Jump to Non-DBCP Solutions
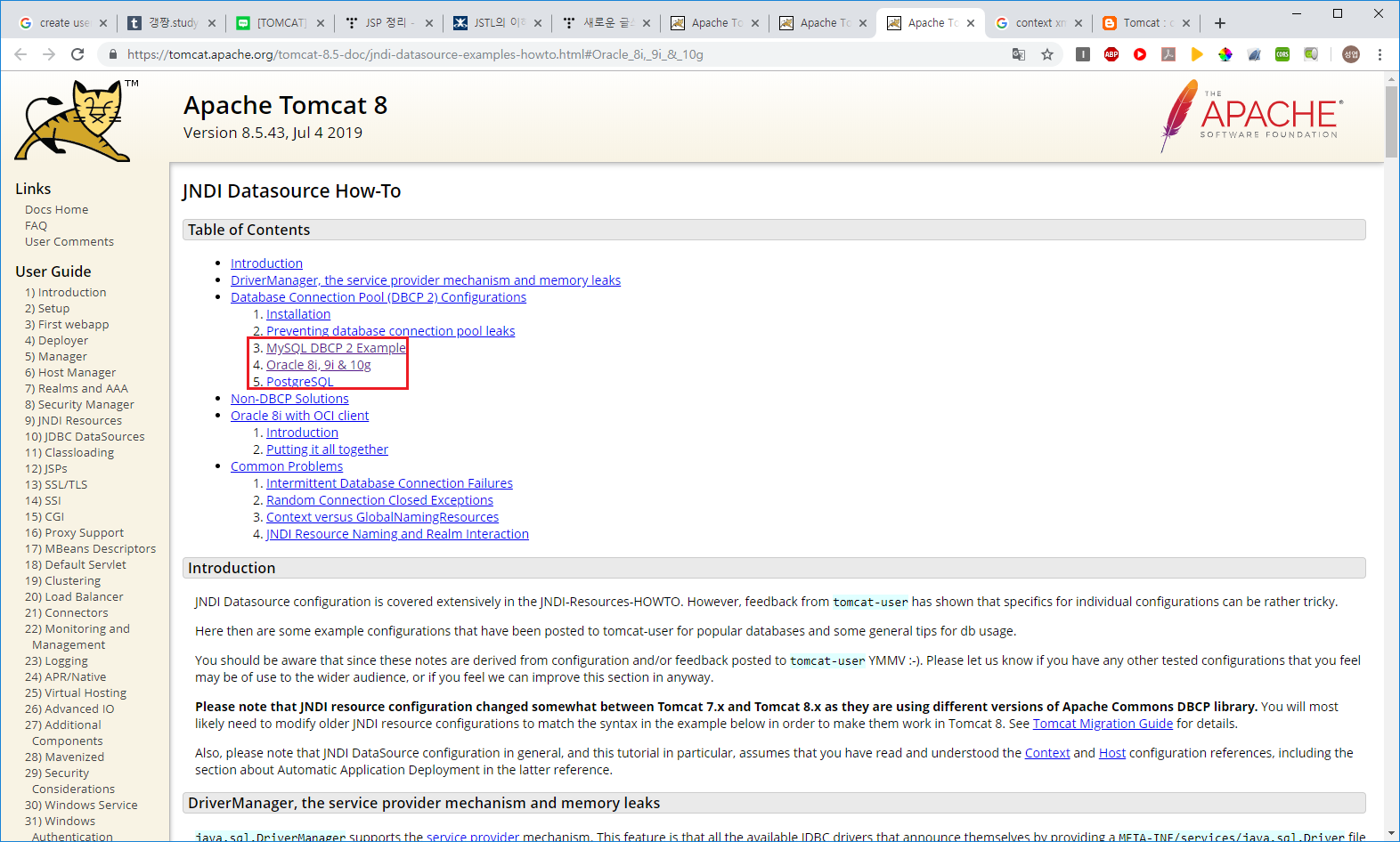Image resolution: width=1400 pixels, height=842 pixels. (289, 399)
